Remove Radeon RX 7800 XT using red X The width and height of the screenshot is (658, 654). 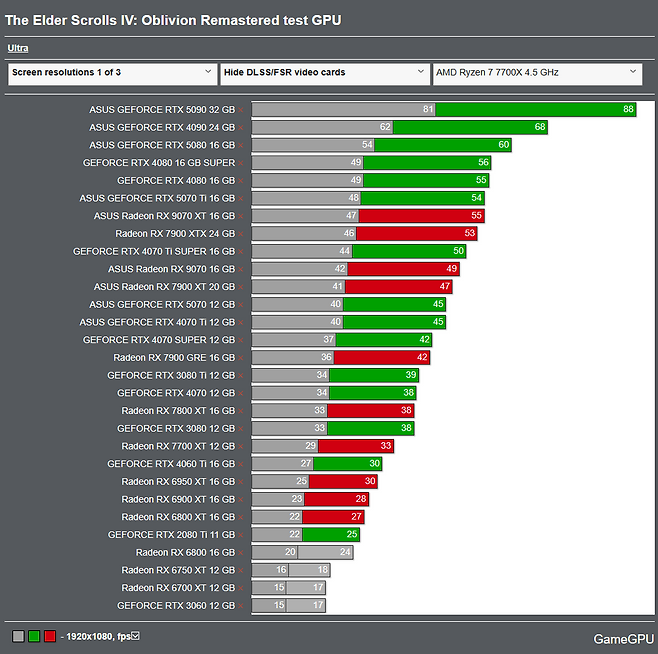(x=240, y=411)
